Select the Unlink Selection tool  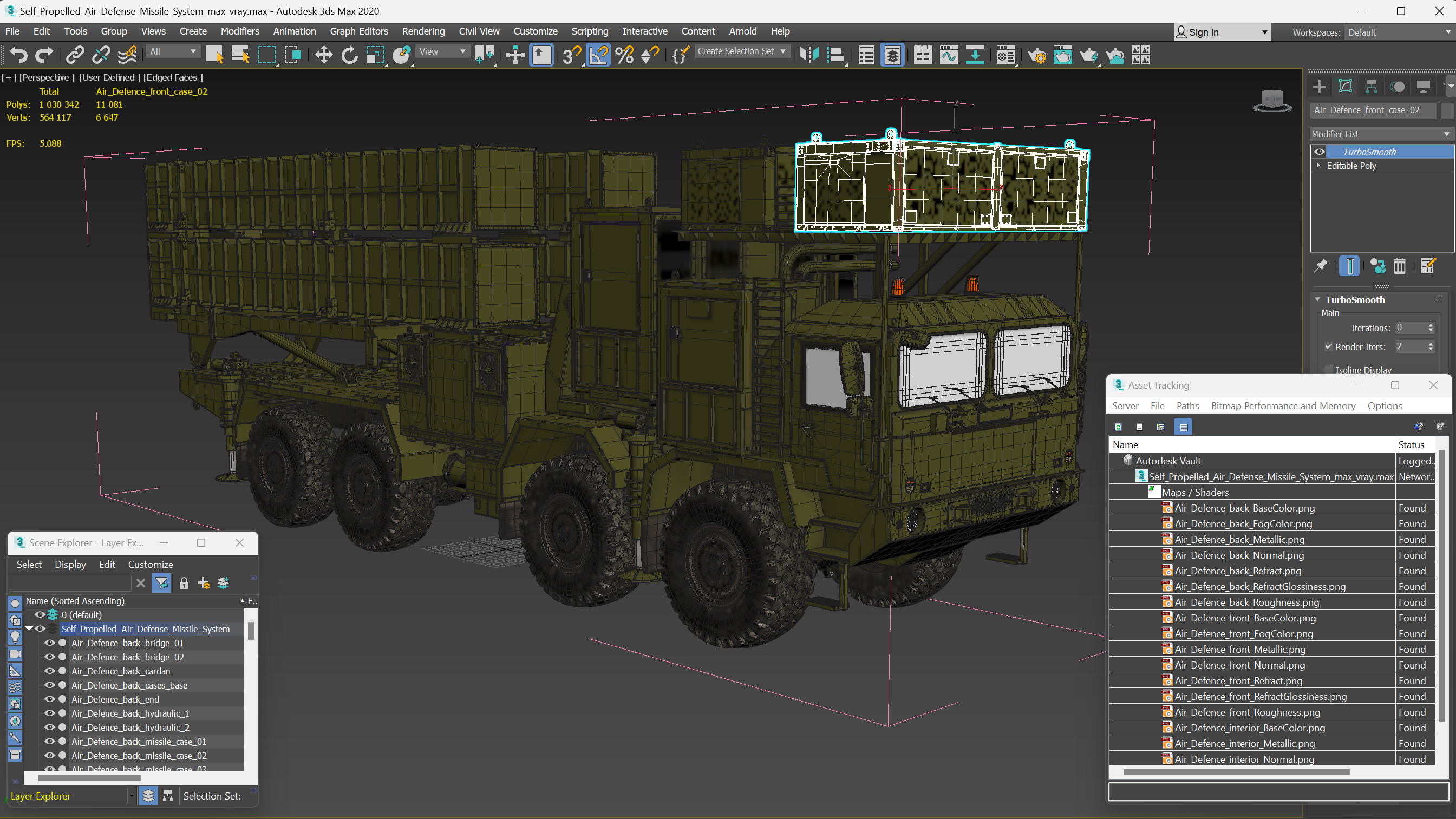pyautogui.click(x=101, y=55)
